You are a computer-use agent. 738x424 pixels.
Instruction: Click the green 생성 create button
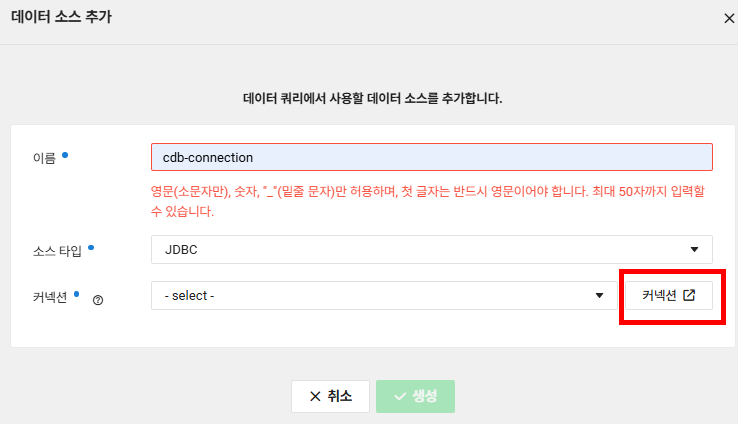415,396
